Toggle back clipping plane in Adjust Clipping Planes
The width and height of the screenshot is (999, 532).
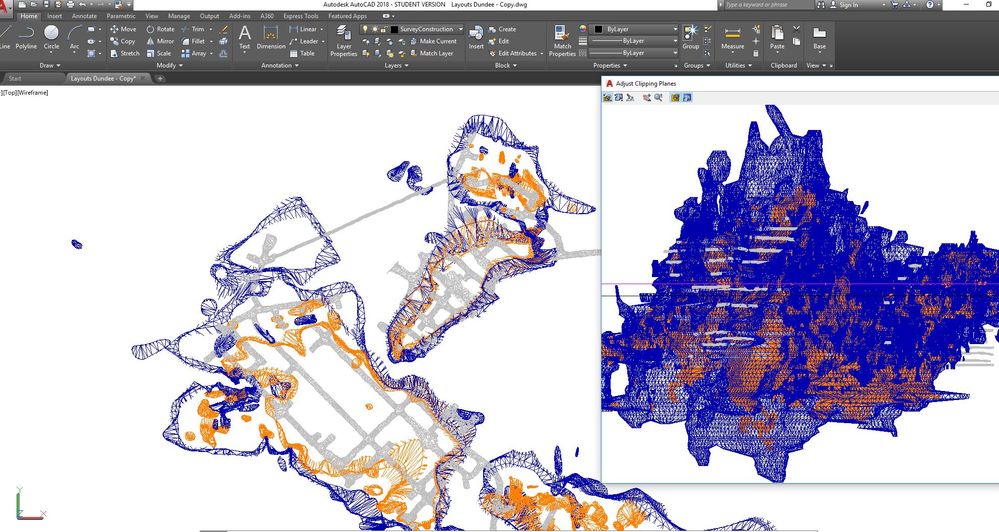coord(687,98)
